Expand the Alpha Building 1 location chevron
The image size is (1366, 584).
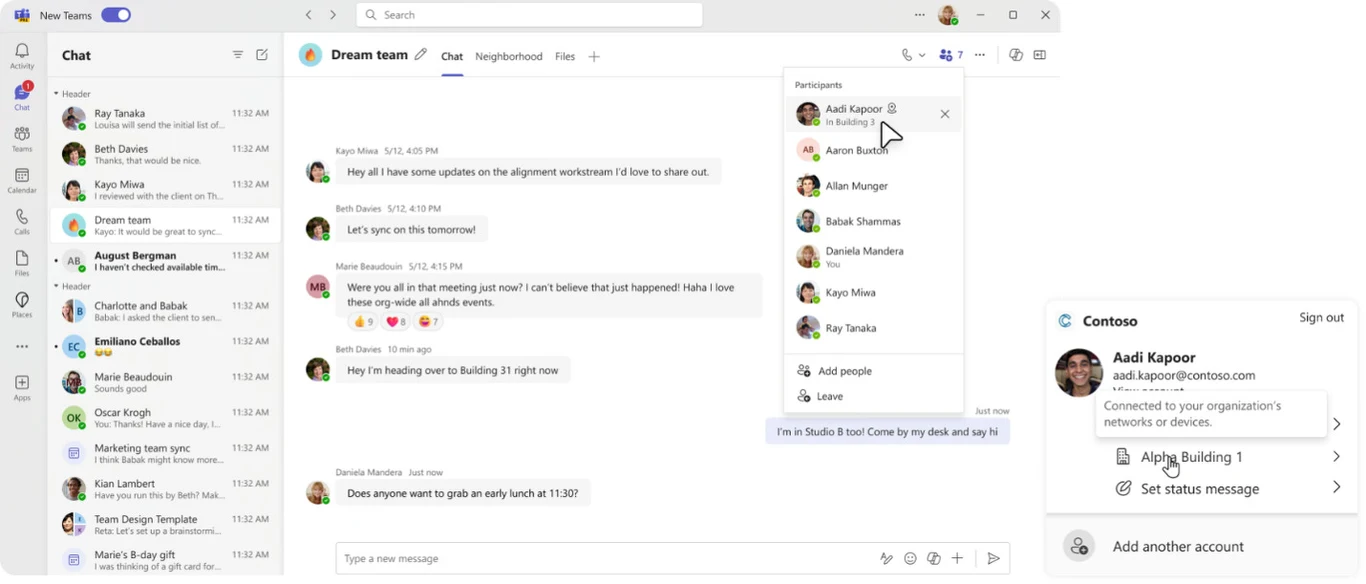click(1336, 457)
